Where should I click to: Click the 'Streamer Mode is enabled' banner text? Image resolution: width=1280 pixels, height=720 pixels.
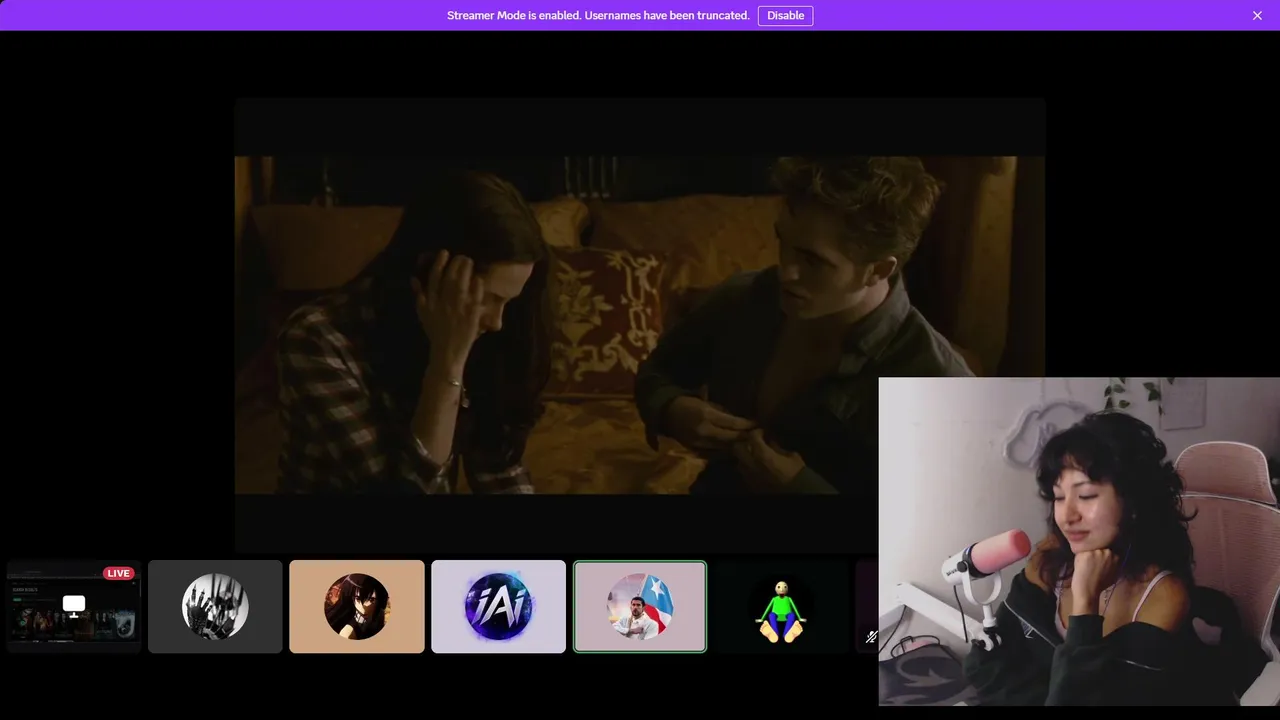click(598, 15)
